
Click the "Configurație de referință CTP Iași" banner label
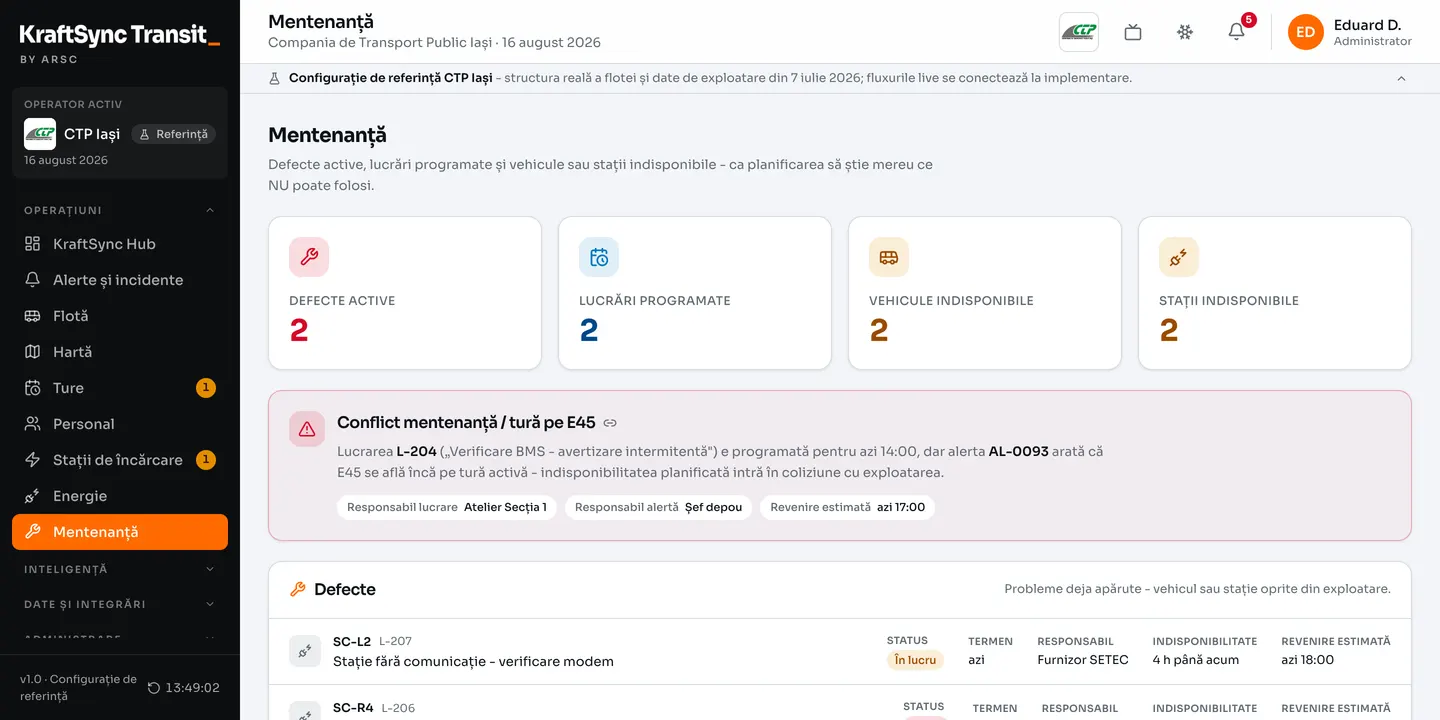pos(391,78)
